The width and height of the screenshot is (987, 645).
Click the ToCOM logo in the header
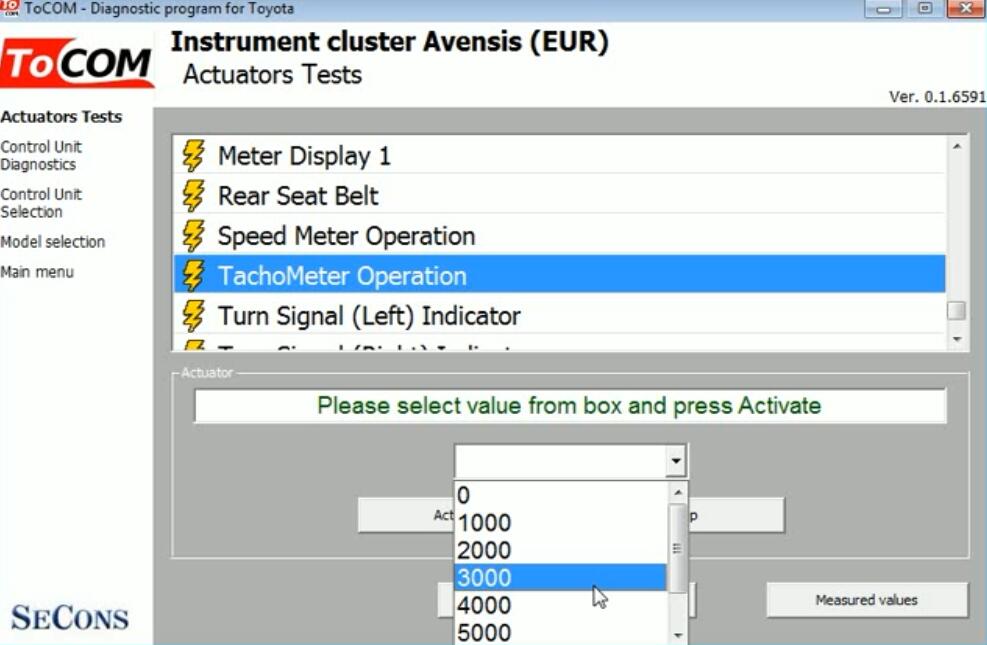coord(77,65)
